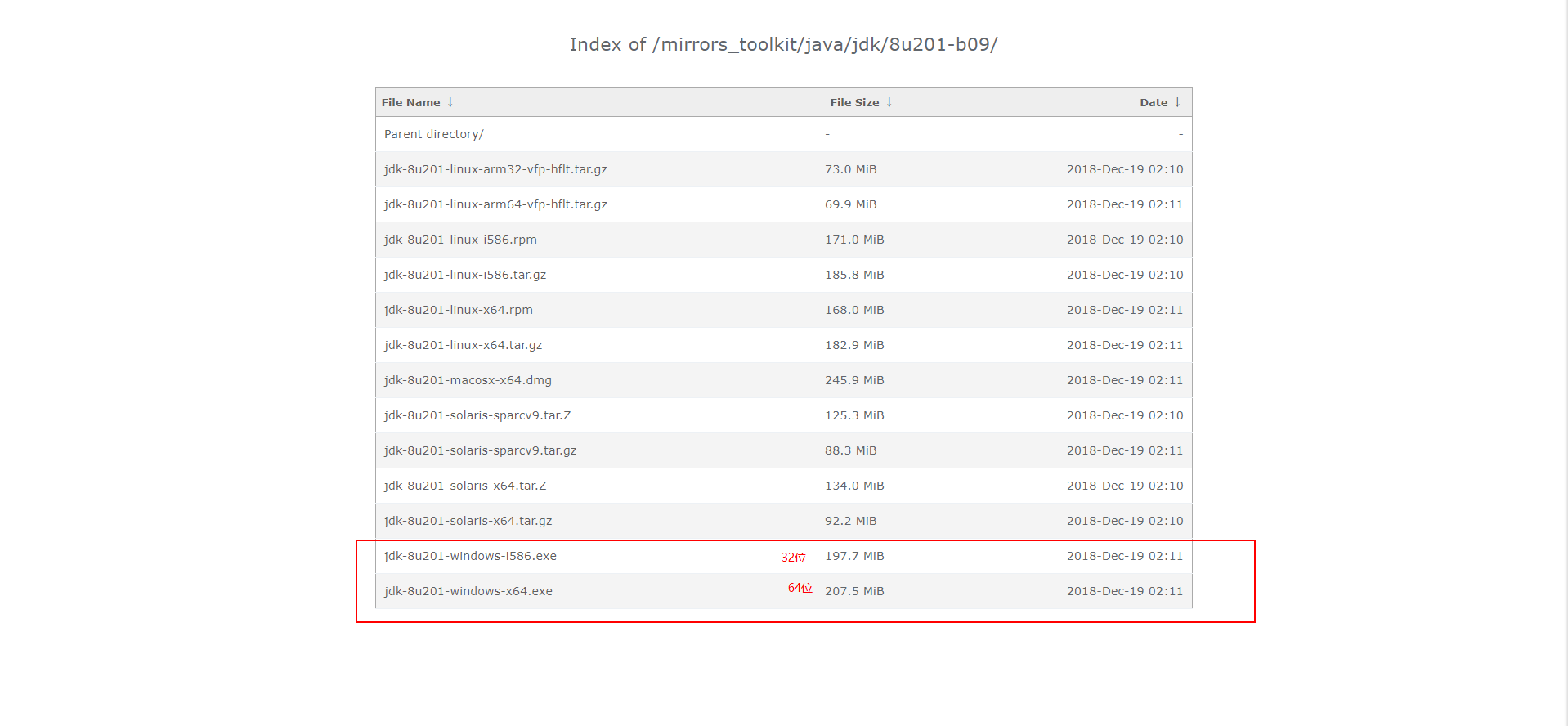Click the 168.0 MiB size cell
Viewport: 1568px width, 726px height.
coord(854,310)
